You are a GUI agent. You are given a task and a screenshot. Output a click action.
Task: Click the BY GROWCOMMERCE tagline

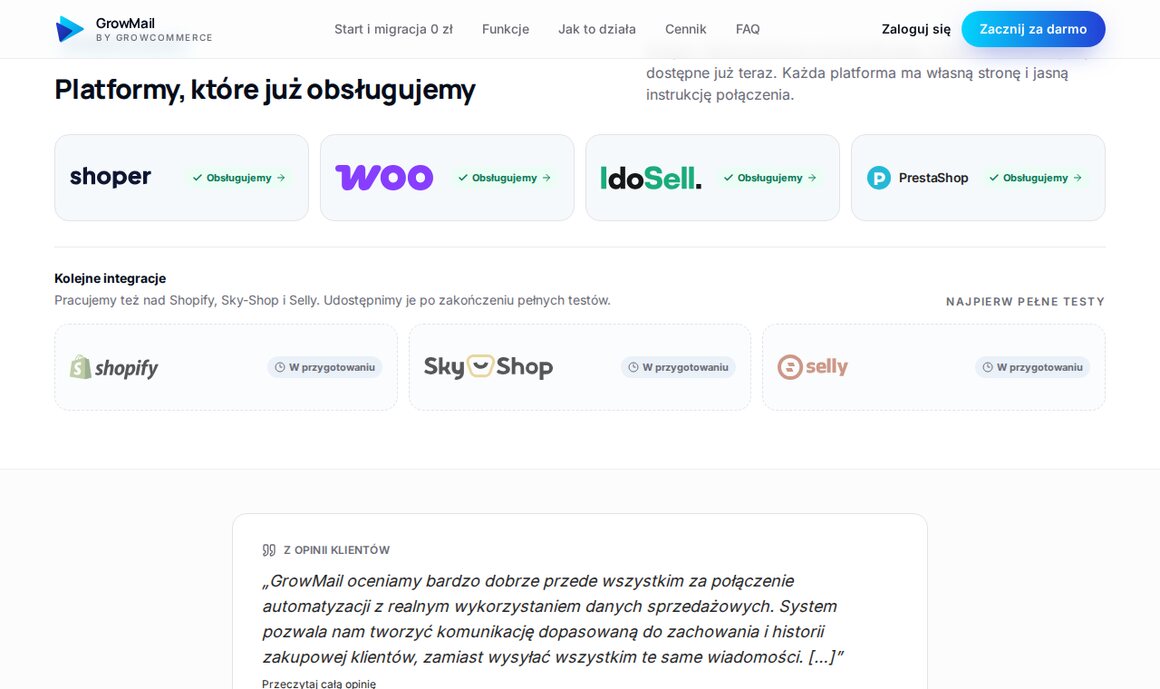pyautogui.click(x=154, y=38)
